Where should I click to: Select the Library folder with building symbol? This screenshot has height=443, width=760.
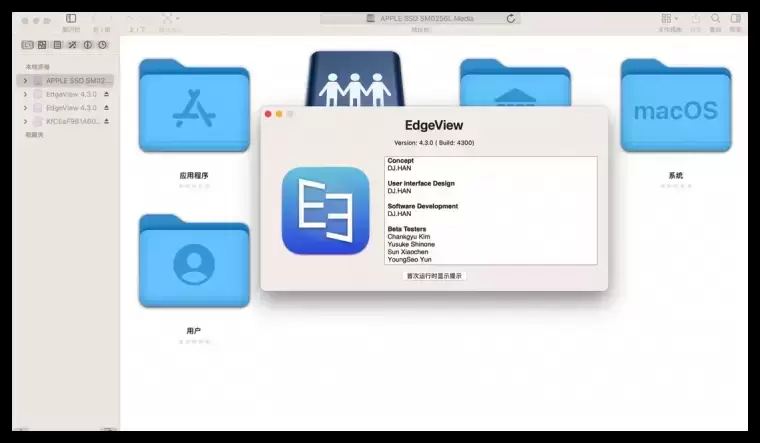(515, 82)
